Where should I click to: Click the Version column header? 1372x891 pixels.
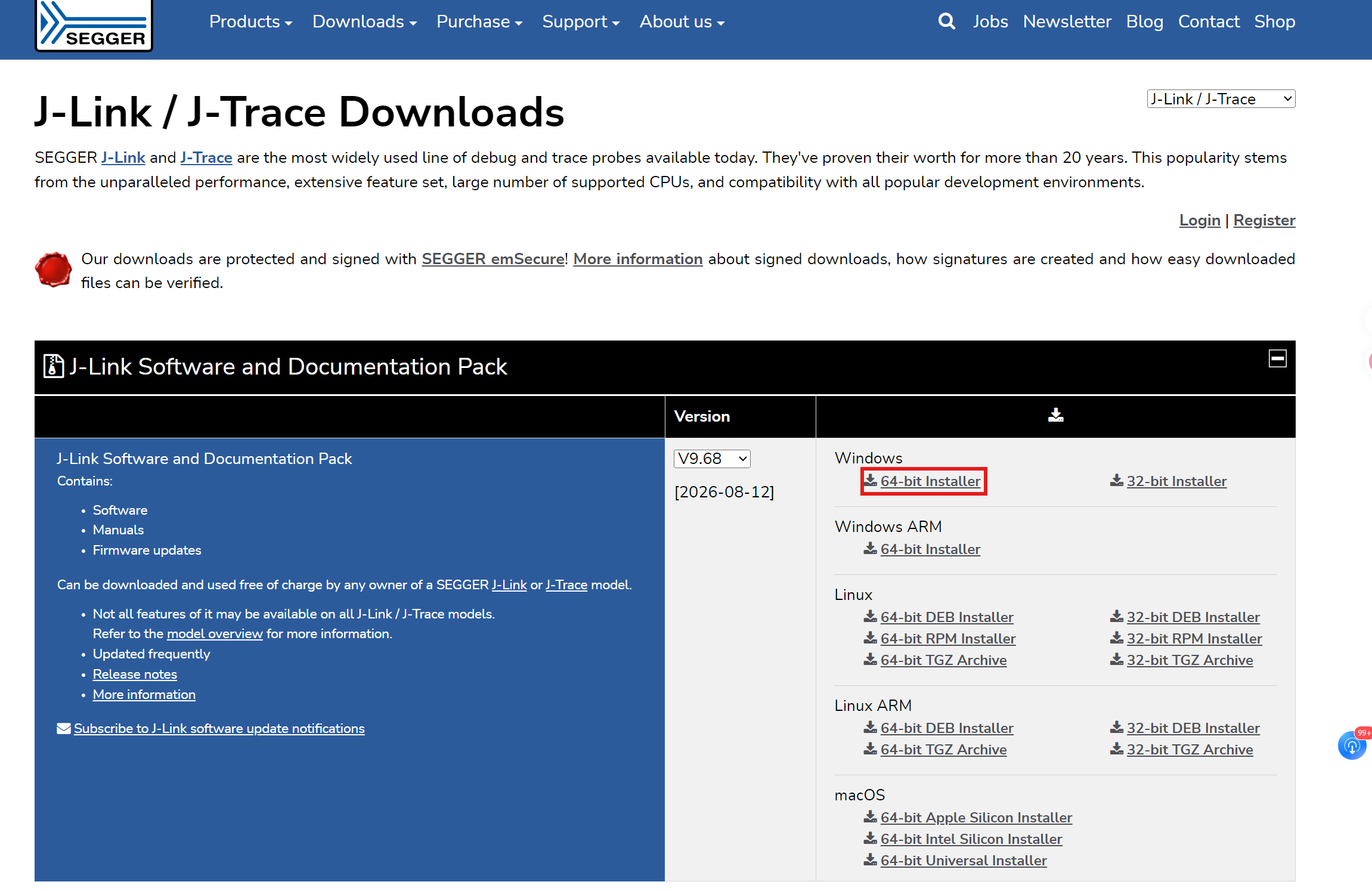coord(702,416)
